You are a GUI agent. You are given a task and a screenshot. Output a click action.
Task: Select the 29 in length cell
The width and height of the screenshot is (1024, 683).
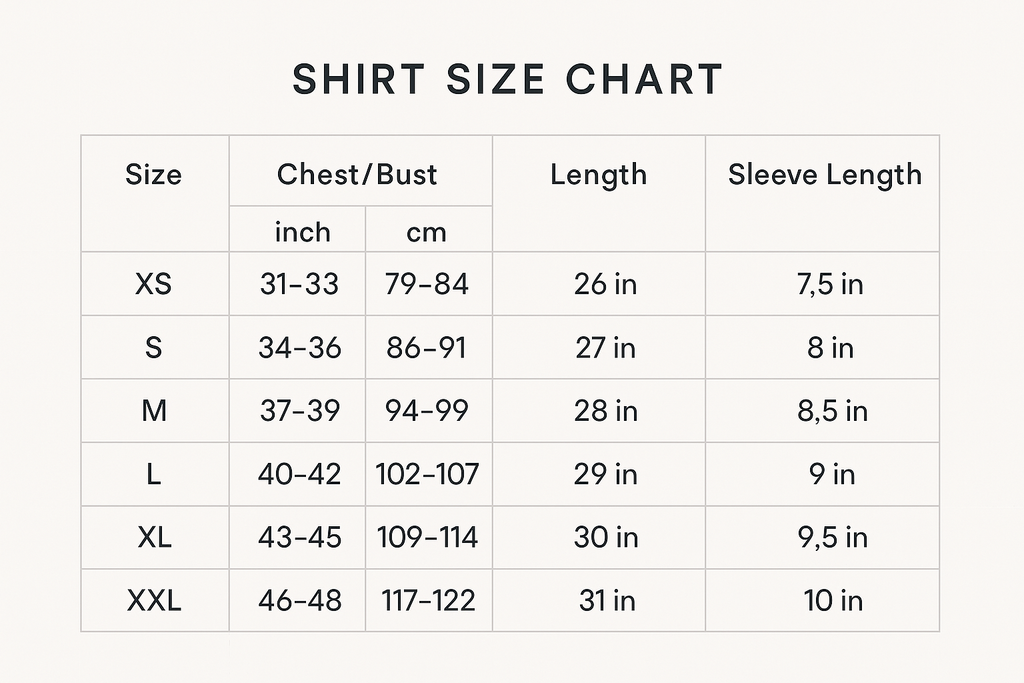pyautogui.click(x=605, y=474)
